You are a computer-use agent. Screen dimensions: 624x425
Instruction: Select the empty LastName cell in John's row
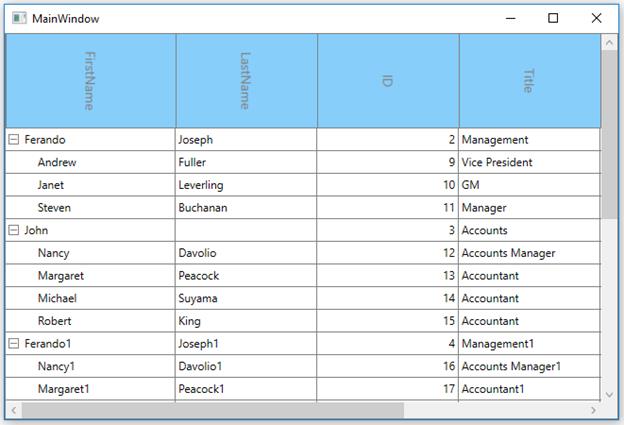(246, 230)
